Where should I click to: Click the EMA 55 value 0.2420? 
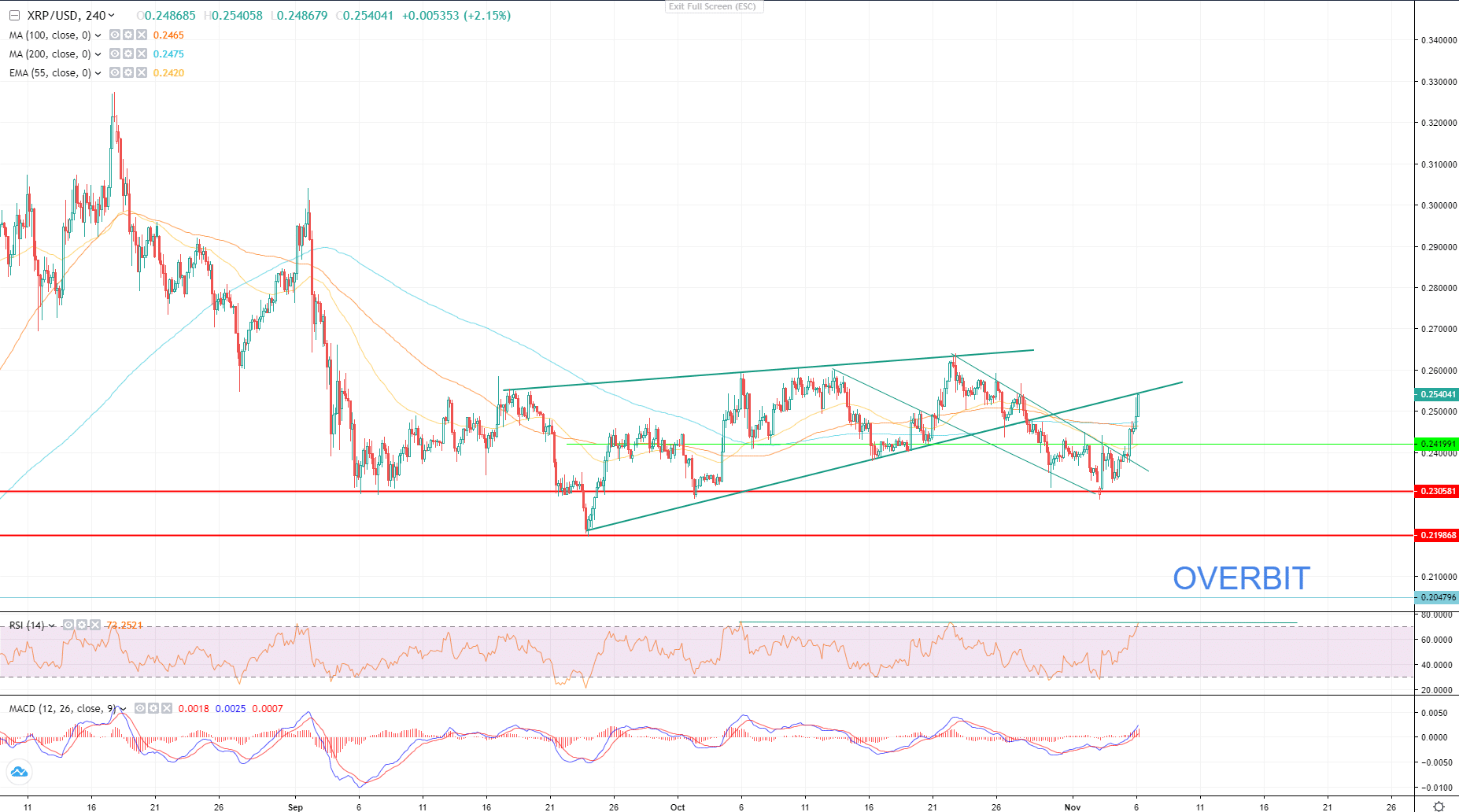(168, 73)
